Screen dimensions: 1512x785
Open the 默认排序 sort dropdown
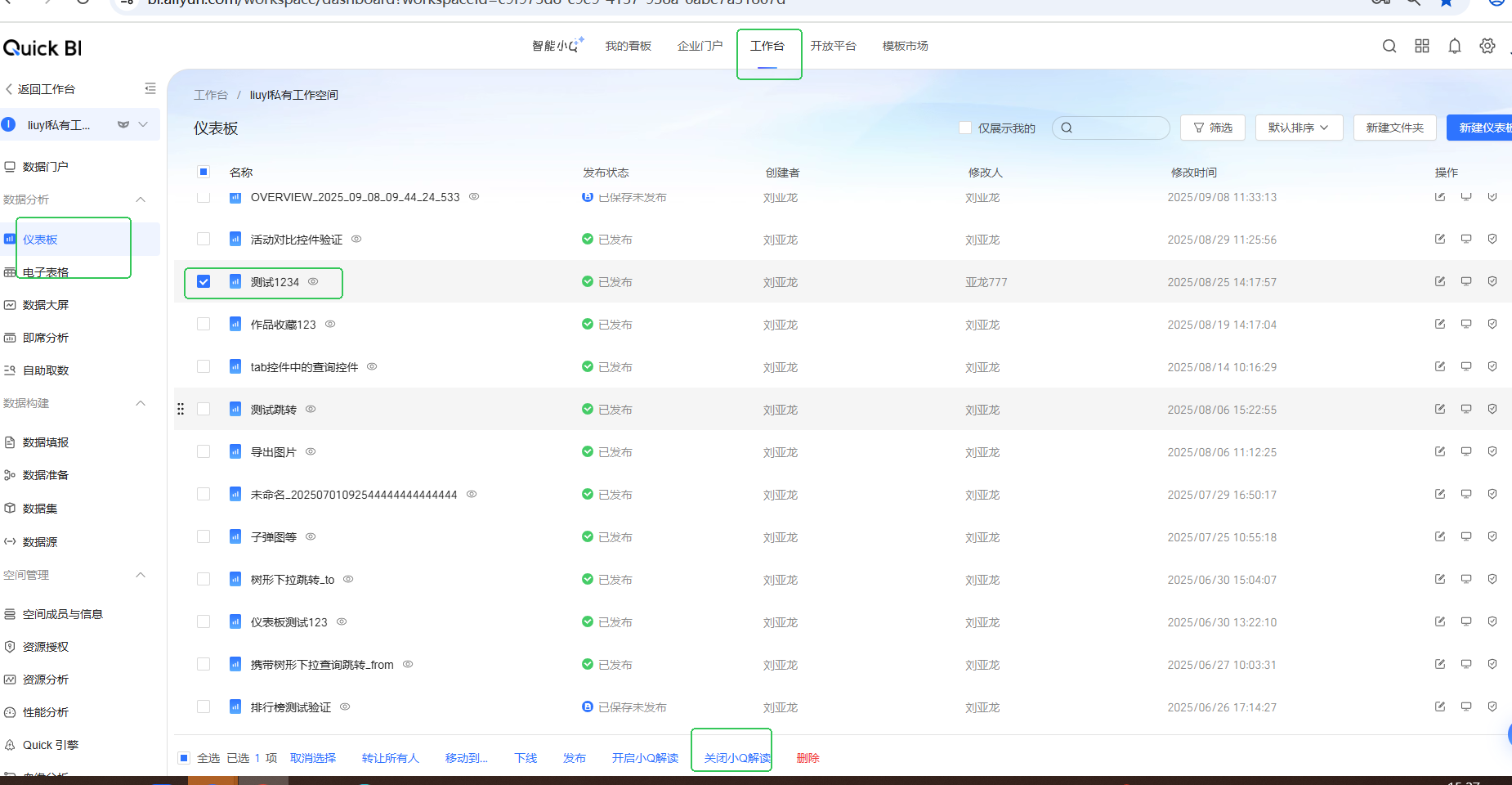[1298, 128]
